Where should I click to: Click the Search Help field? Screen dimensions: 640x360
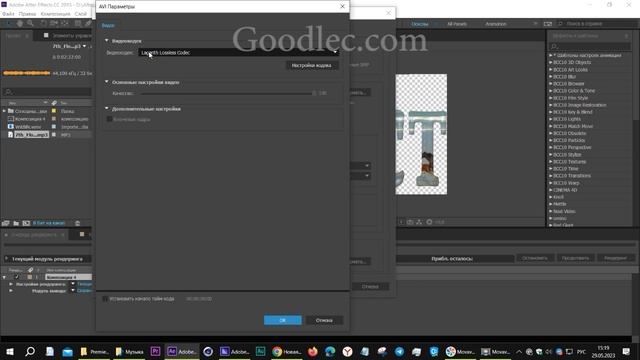(597, 24)
